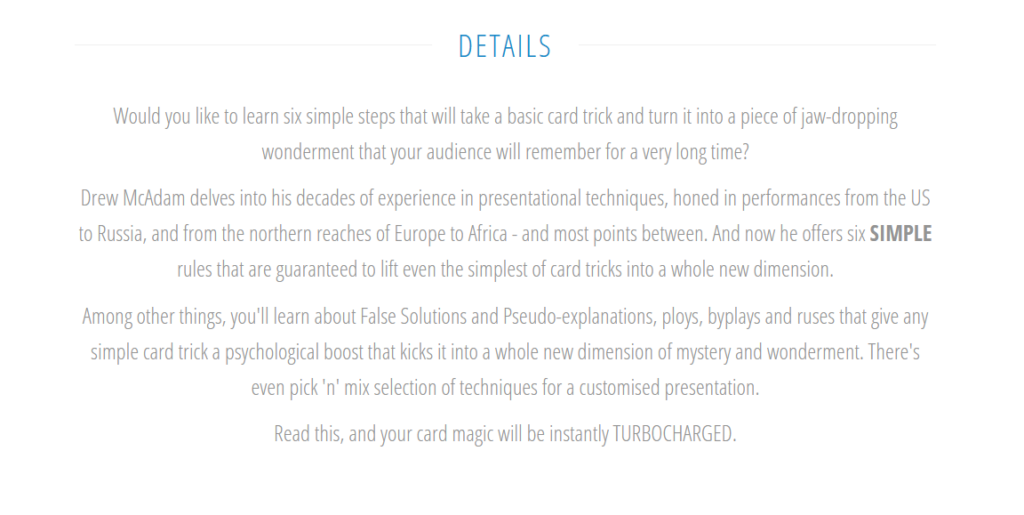The height and width of the screenshot is (515, 1024).
Task: Click the line starting 'rules that are guaranteed'
Action: [x=505, y=270]
